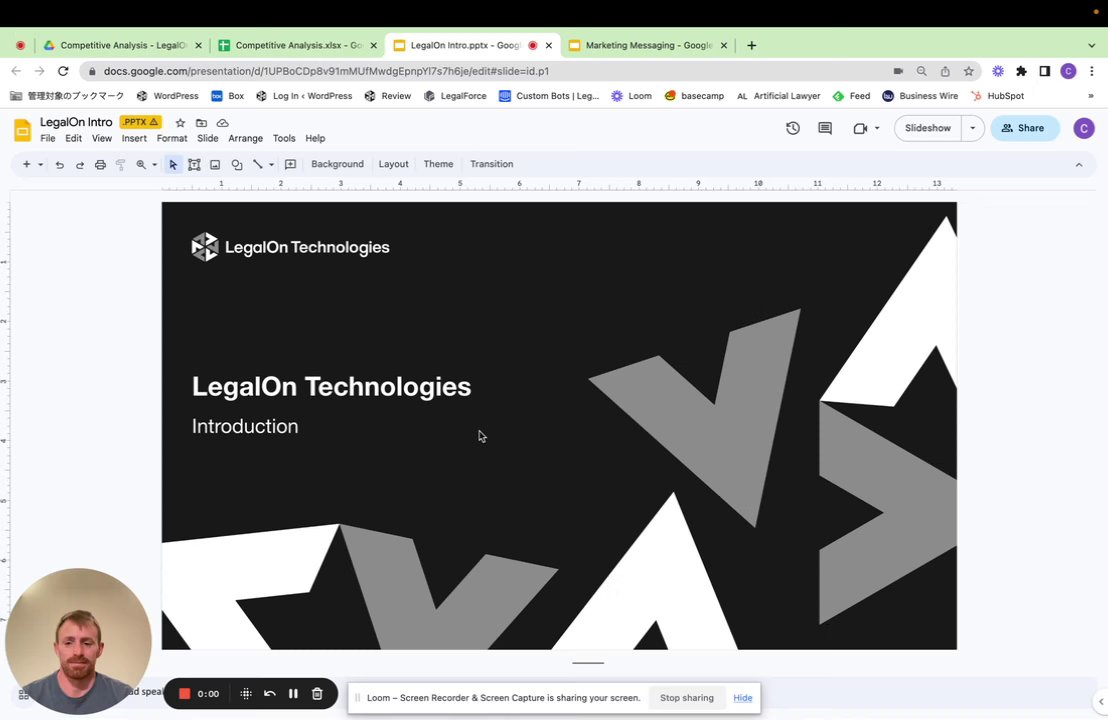The height and width of the screenshot is (720, 1108).
Task: Open the browser Extensions puzzle icon
Action: pyautogui.click(x=1021, y=71)
